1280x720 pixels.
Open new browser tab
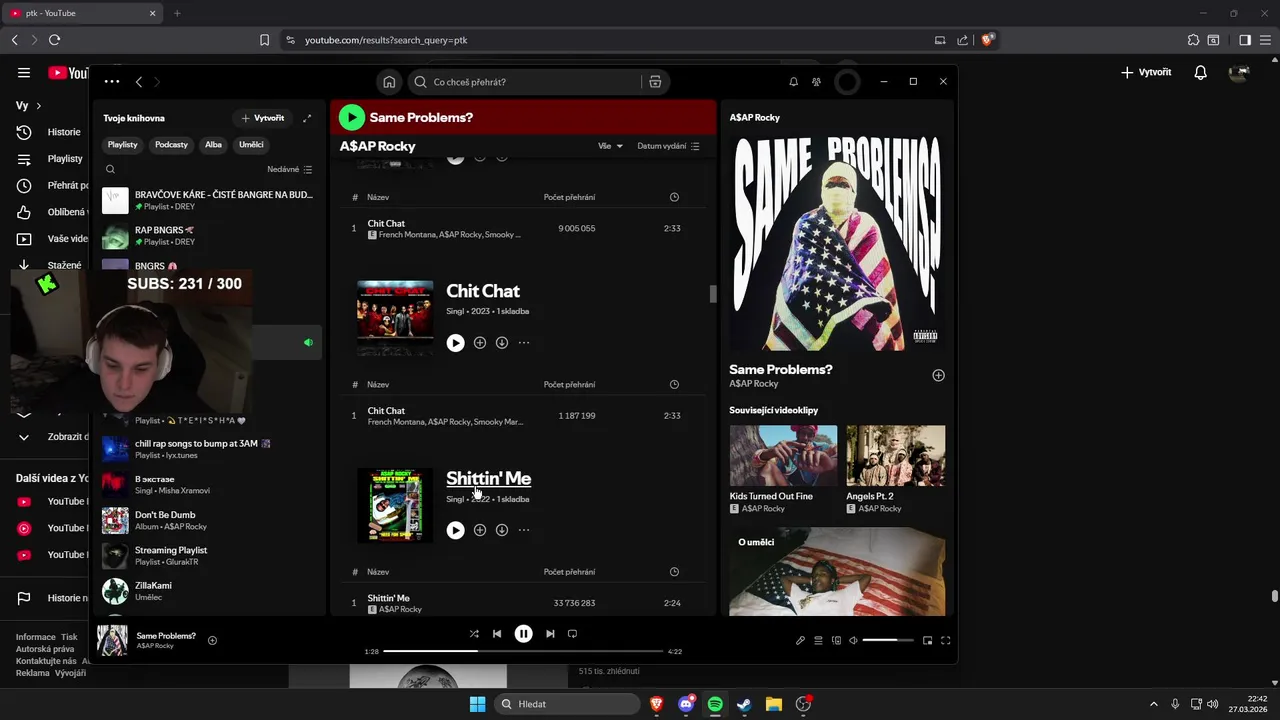177,13
